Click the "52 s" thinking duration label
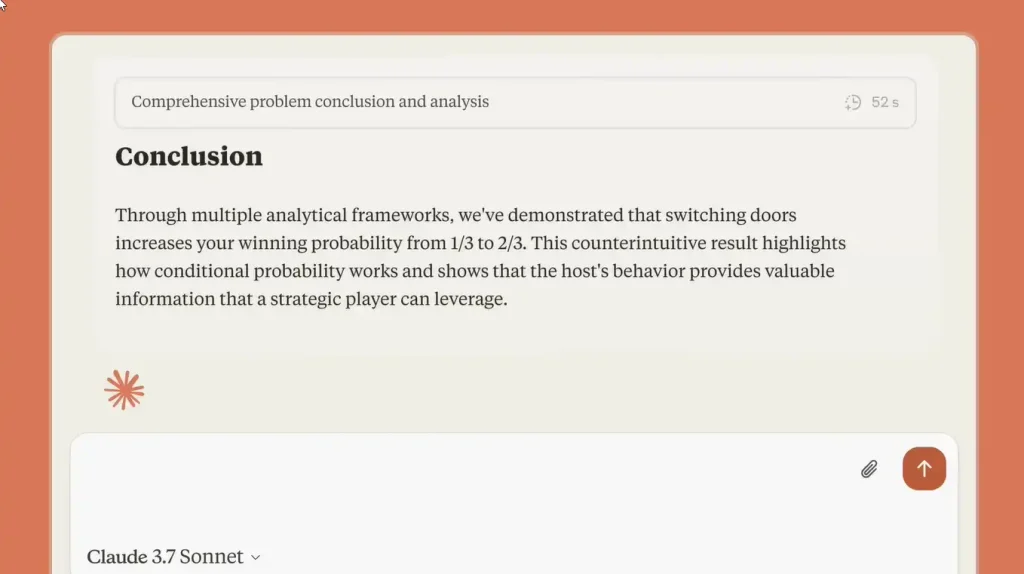Image resolution: width=1024 pixels, height=574 pixels. [885, 102]
